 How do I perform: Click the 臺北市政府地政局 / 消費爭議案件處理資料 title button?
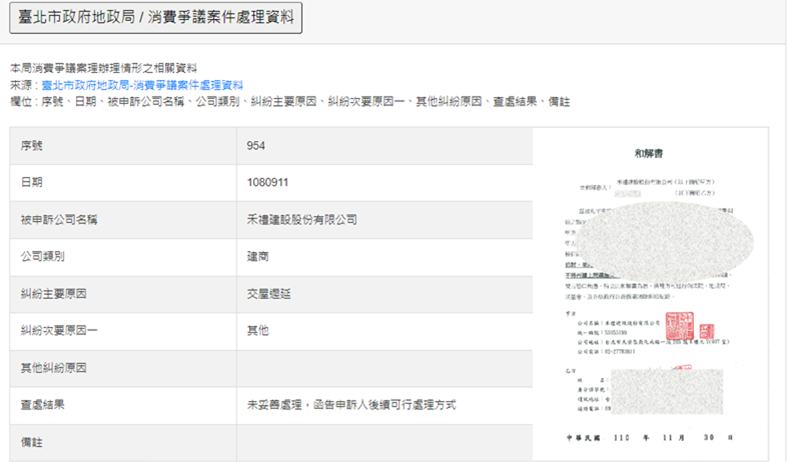click(155, 19)
